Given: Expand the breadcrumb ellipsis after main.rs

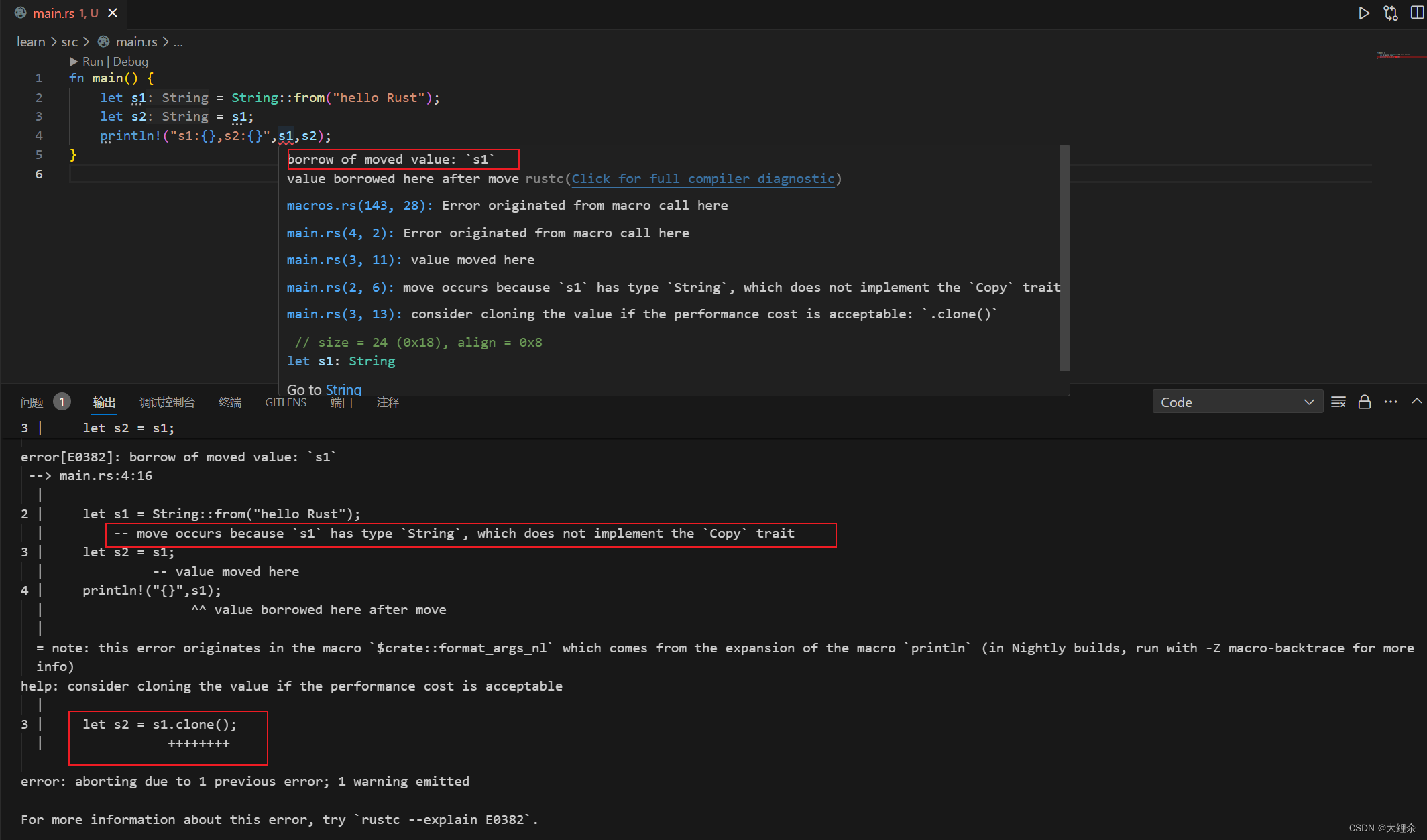Looking at the screenshot, I should 178,42.
